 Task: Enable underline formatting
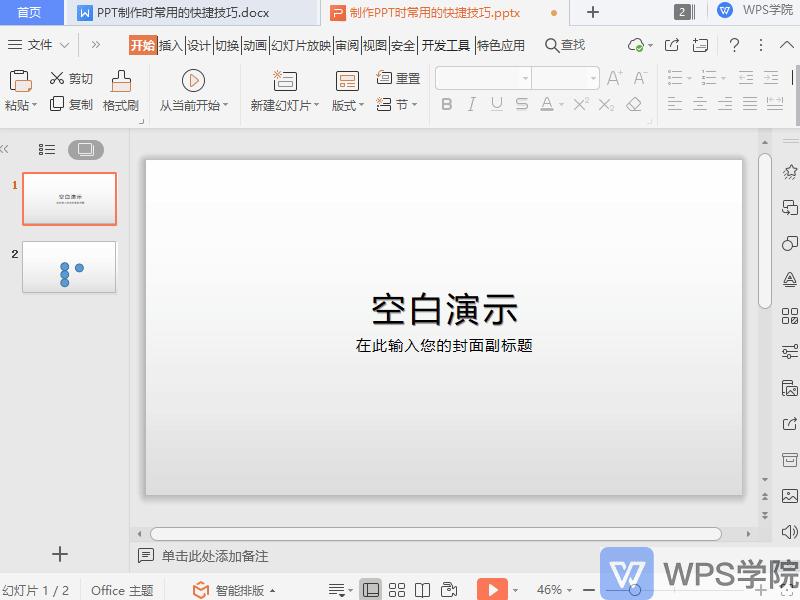click(495, 104)
